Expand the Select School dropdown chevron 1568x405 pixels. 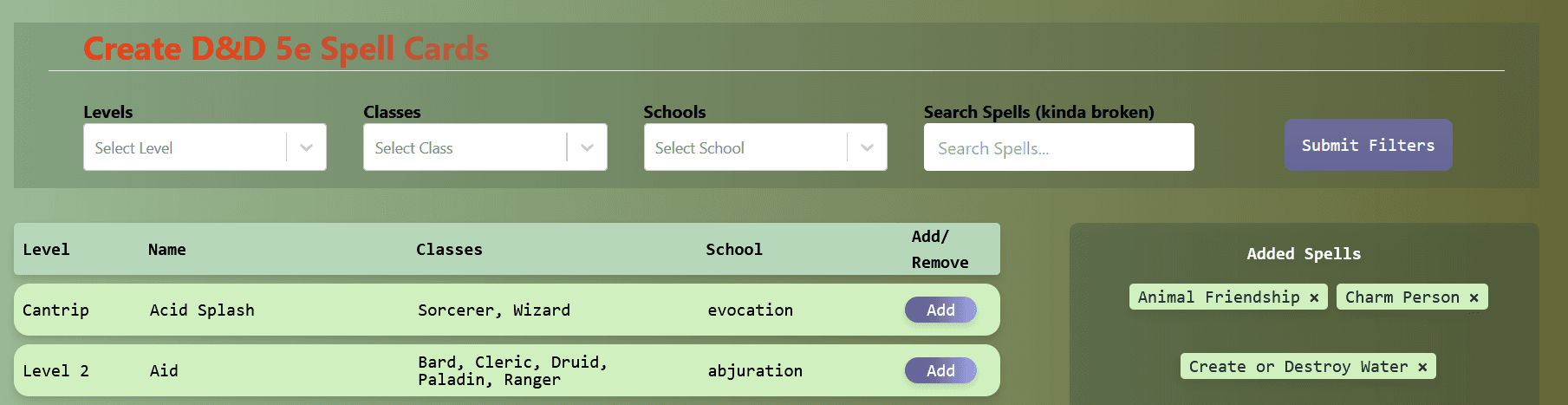867,147
